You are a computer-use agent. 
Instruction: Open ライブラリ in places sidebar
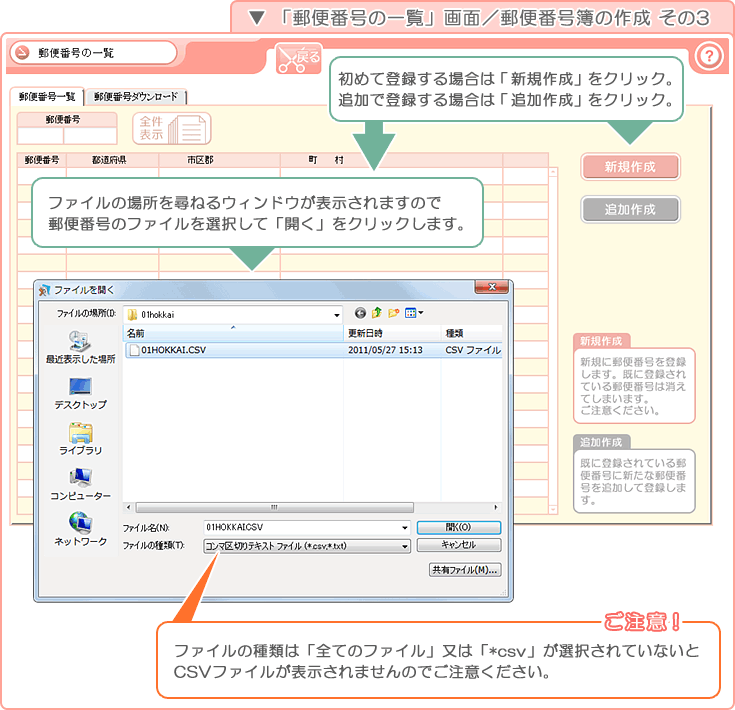[x=80, y=439]
